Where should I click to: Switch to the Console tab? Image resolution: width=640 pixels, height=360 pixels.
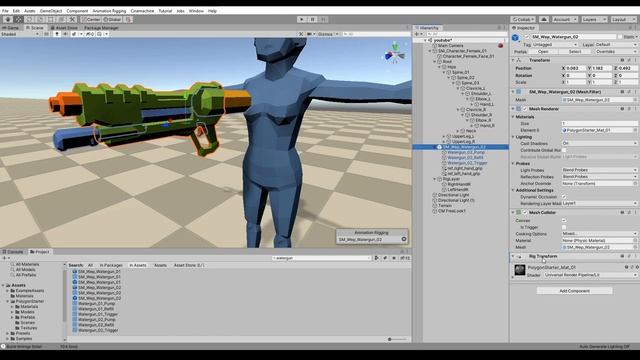(x=13, y=252)
